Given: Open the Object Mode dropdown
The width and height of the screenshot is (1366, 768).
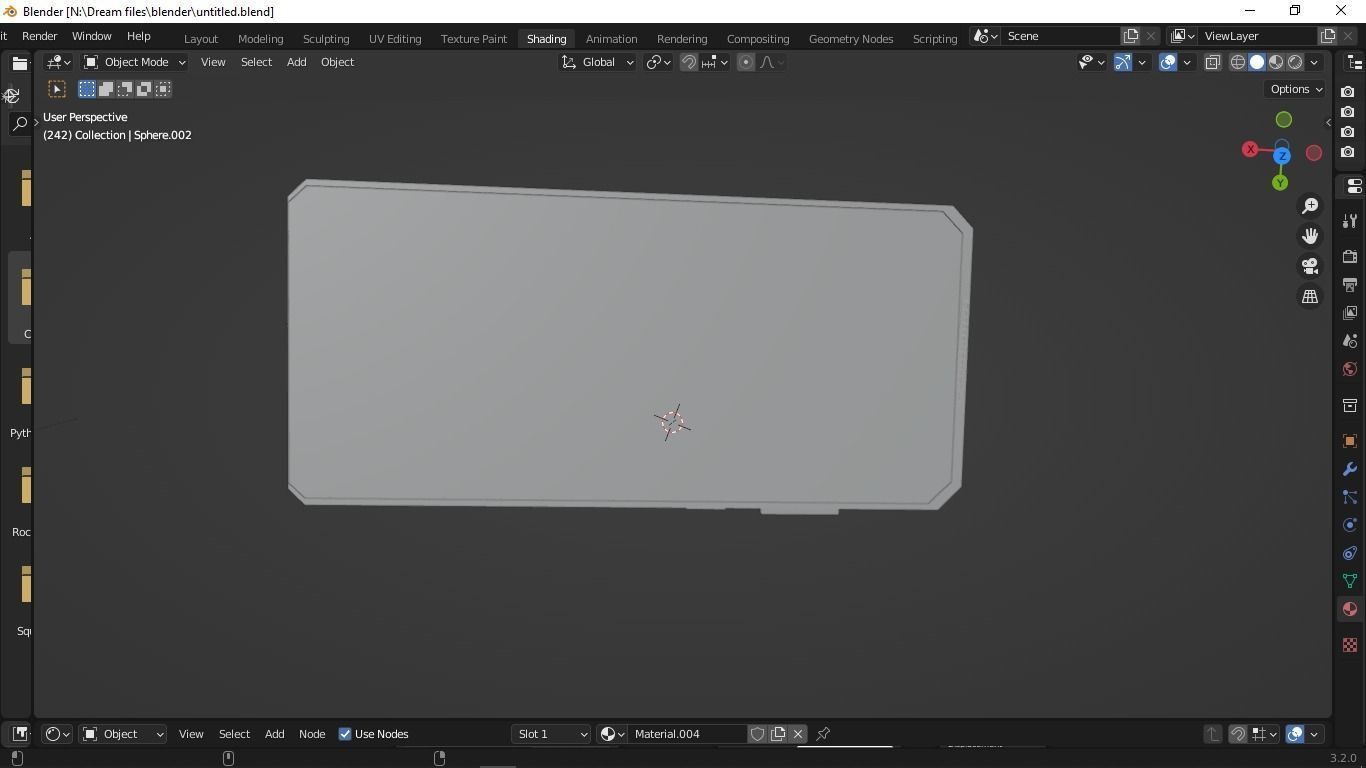Looking at the screenshot, I should pos(135,62).
